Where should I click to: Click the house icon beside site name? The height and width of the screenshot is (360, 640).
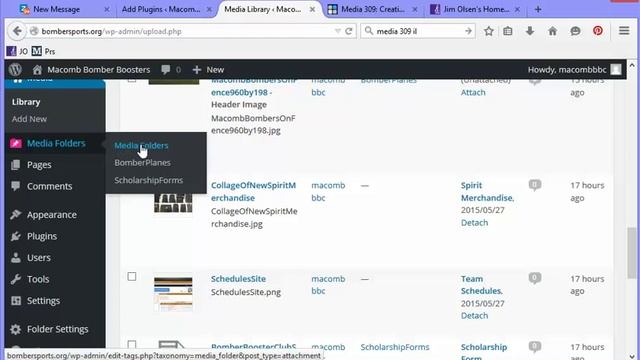(37, 70)
